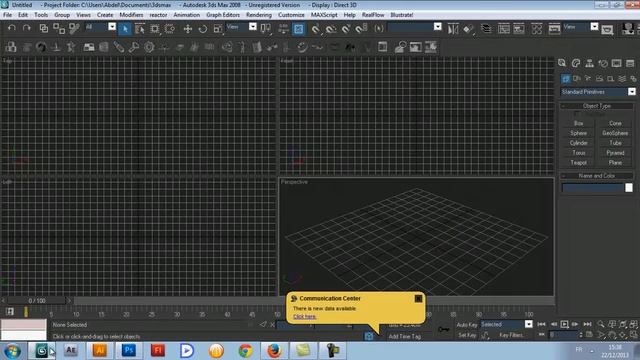Toggle Auto Key animation mode
The width and height of the screenshot is (640, 360).
[467, 325]
